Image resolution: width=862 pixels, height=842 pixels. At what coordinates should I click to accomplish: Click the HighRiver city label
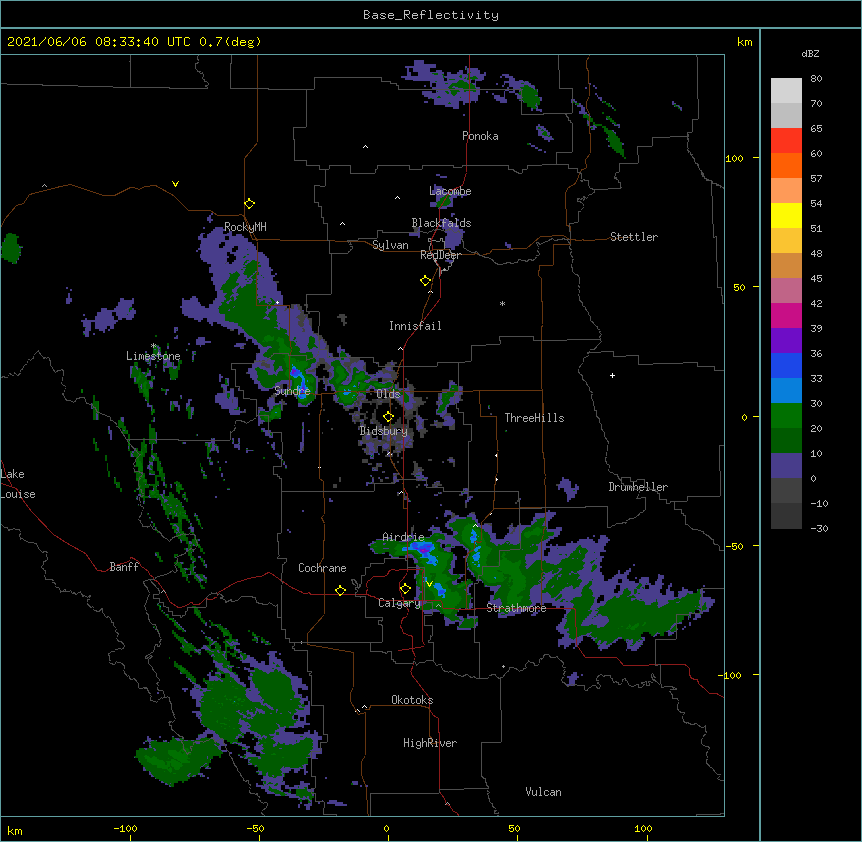coord(430,743)
